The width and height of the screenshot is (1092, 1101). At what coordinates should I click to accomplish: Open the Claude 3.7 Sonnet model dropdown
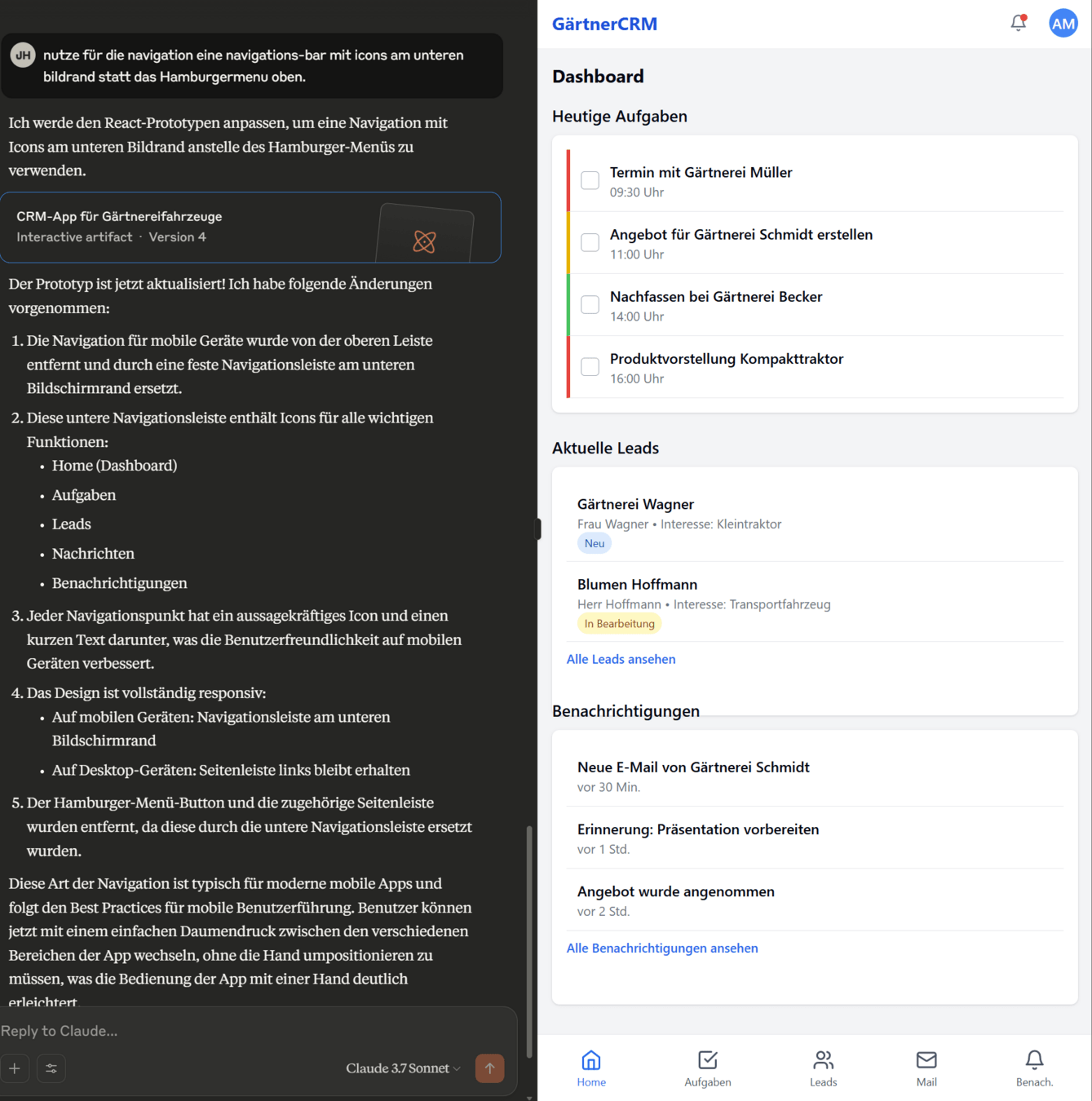pyautogui.click(x=404, y=1068)
